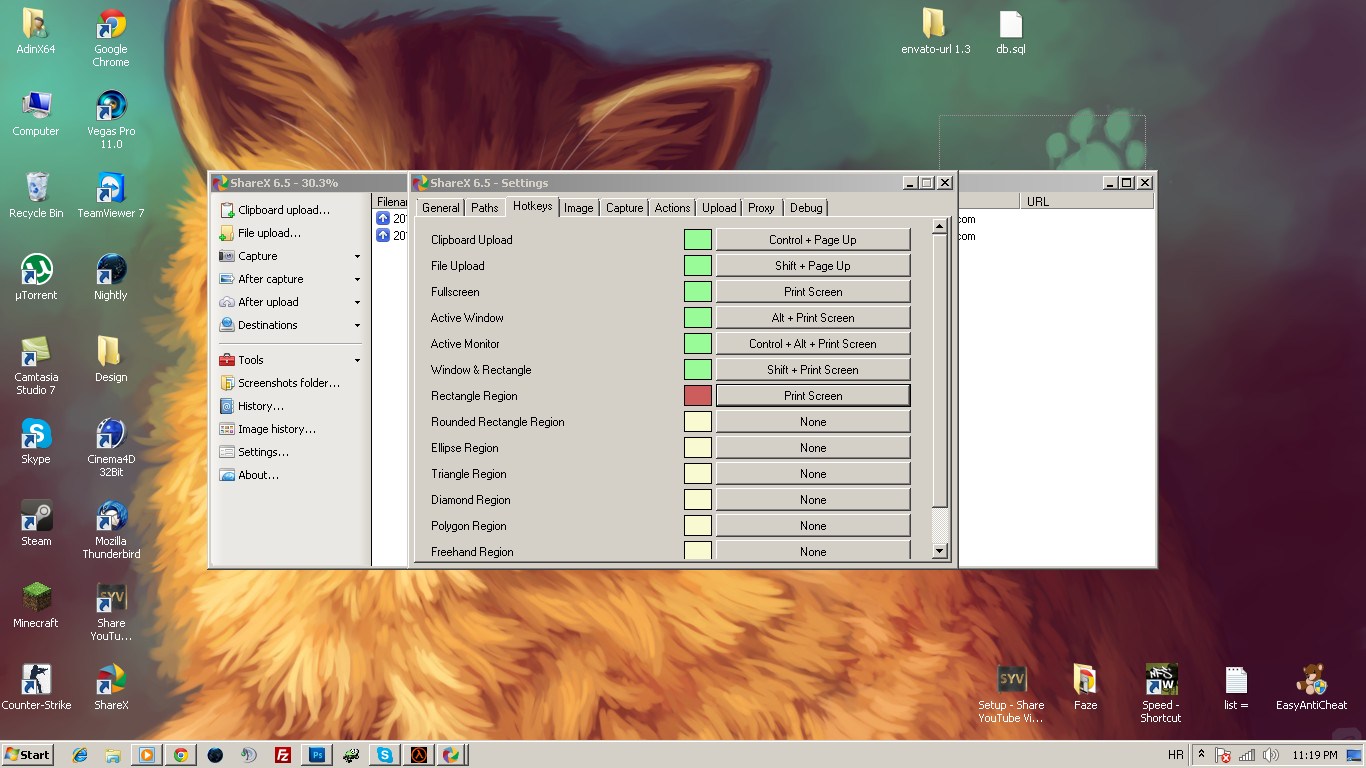Select the File upload icon
The width and height of the screenshot is (1366, 768).
pos(228,233)
